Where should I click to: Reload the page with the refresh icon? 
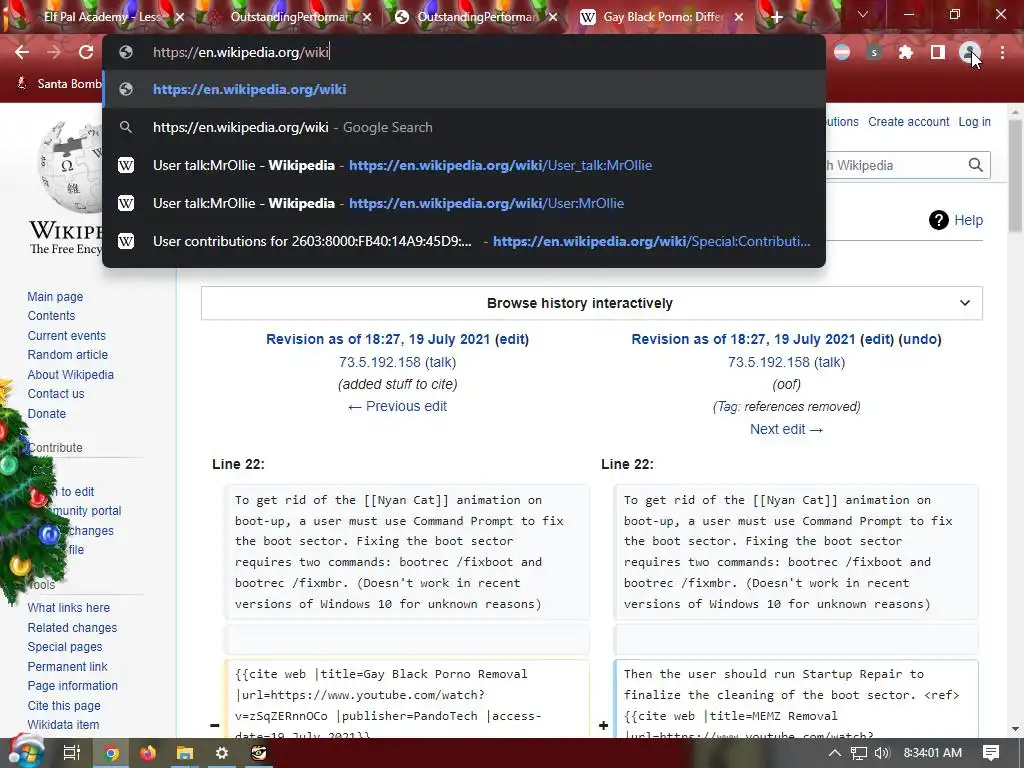coord(86,52)
